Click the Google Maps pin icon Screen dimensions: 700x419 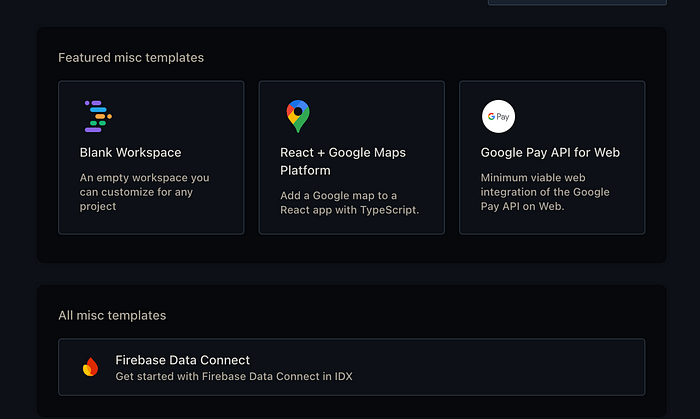tap(298, 116)
